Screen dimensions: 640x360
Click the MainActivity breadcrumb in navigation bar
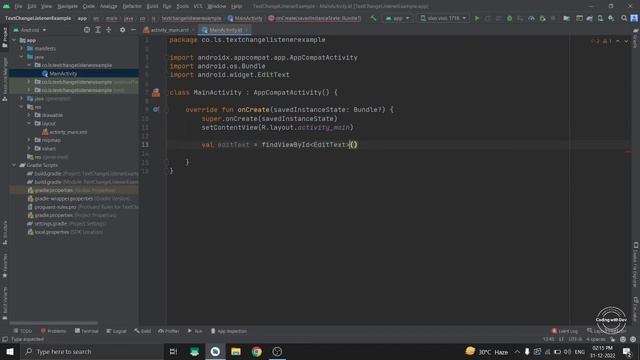[x=245, y=18]
